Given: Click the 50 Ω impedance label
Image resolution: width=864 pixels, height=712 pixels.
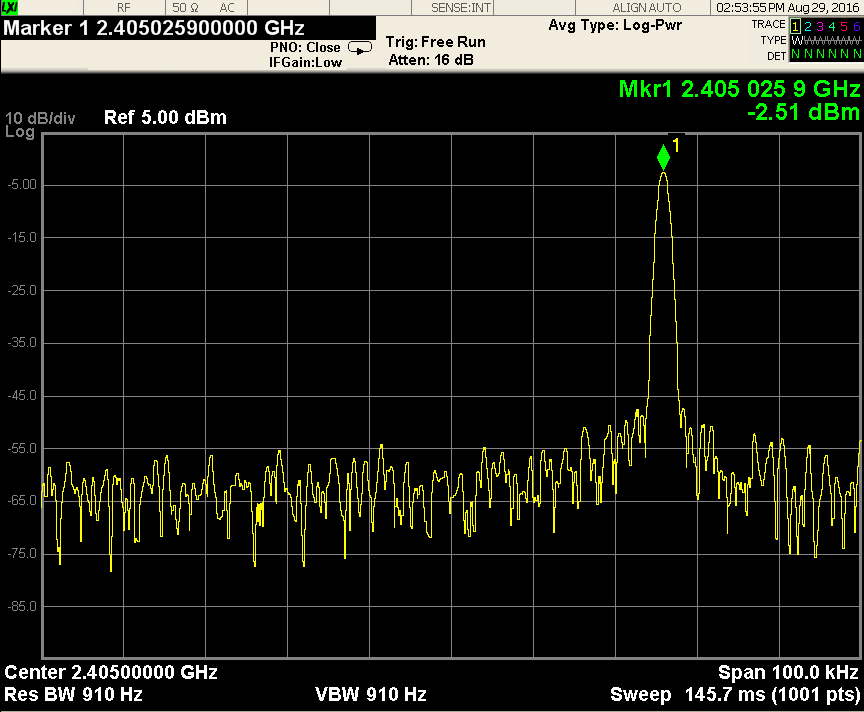Looking at the screenshot, I should 185,8.
